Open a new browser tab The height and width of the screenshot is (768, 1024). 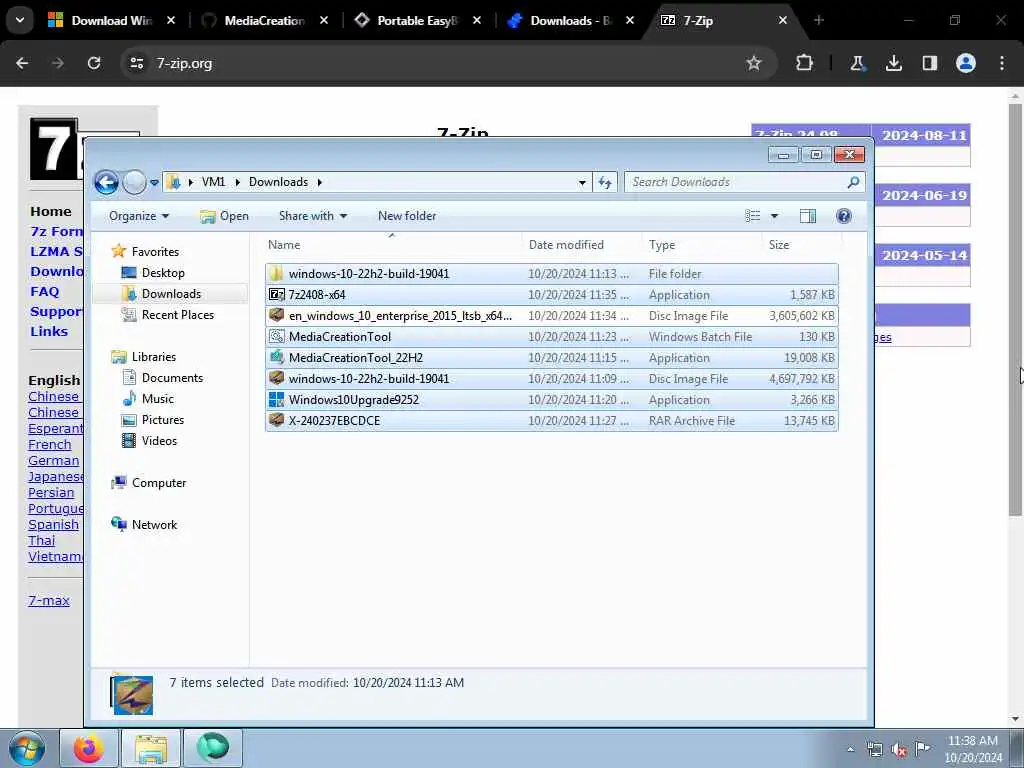coord(819,21)
